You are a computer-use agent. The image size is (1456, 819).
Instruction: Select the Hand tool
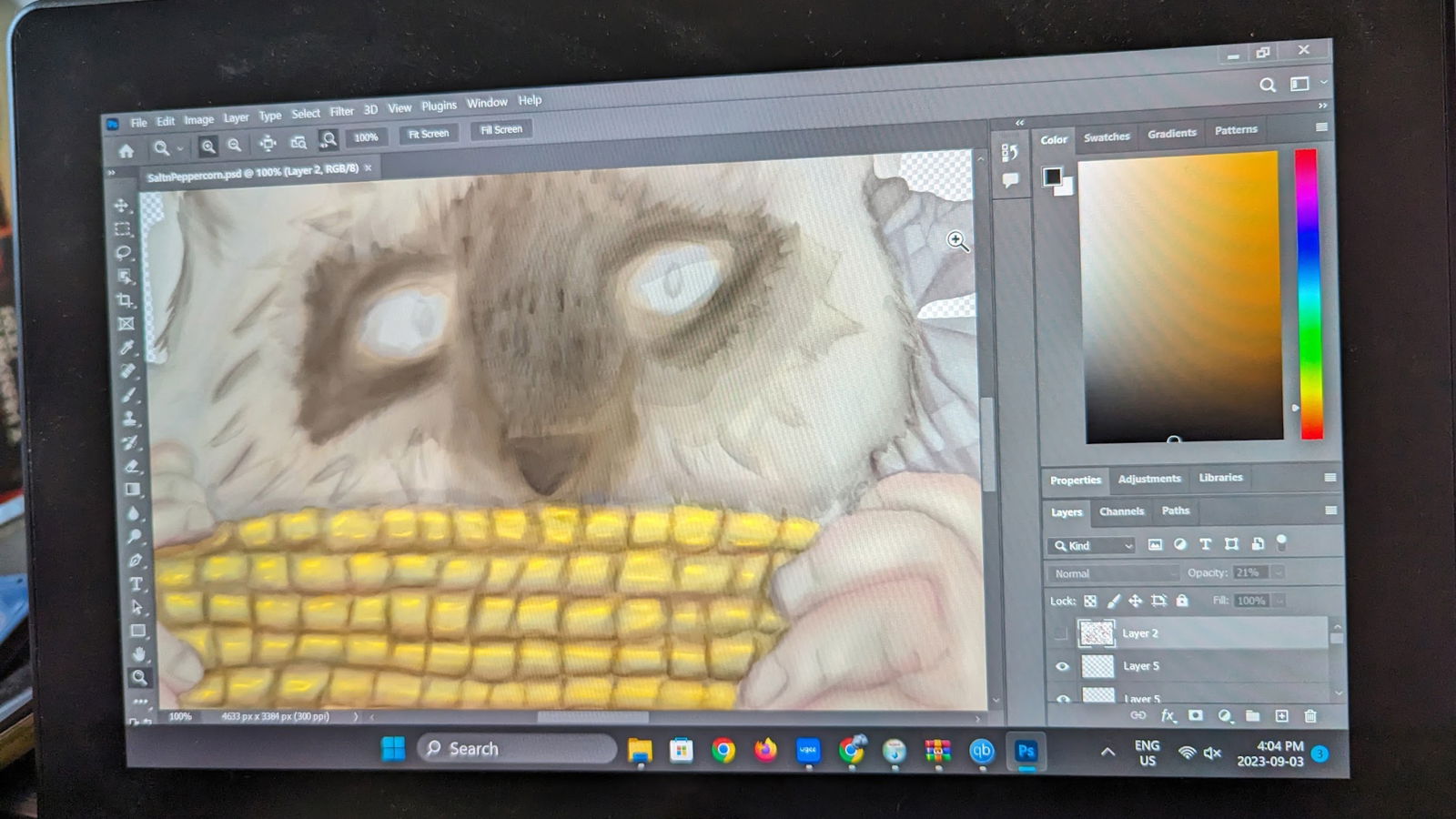138,653
